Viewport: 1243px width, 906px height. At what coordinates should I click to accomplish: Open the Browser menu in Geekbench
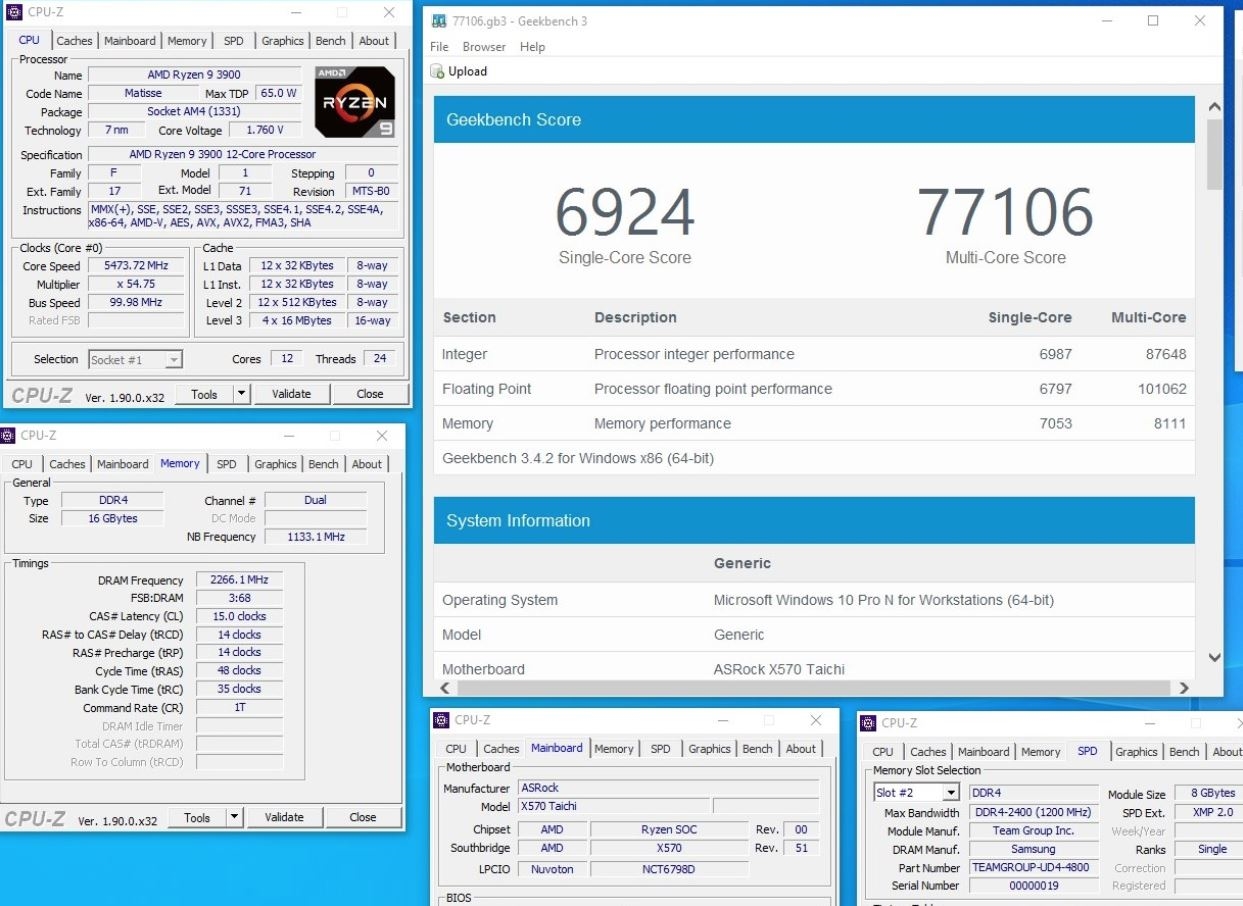484,46
